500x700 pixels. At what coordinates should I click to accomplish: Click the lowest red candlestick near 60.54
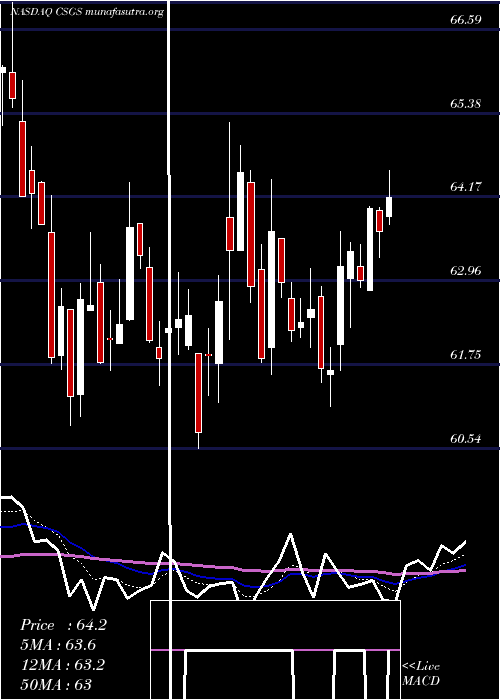click(198, 393)
